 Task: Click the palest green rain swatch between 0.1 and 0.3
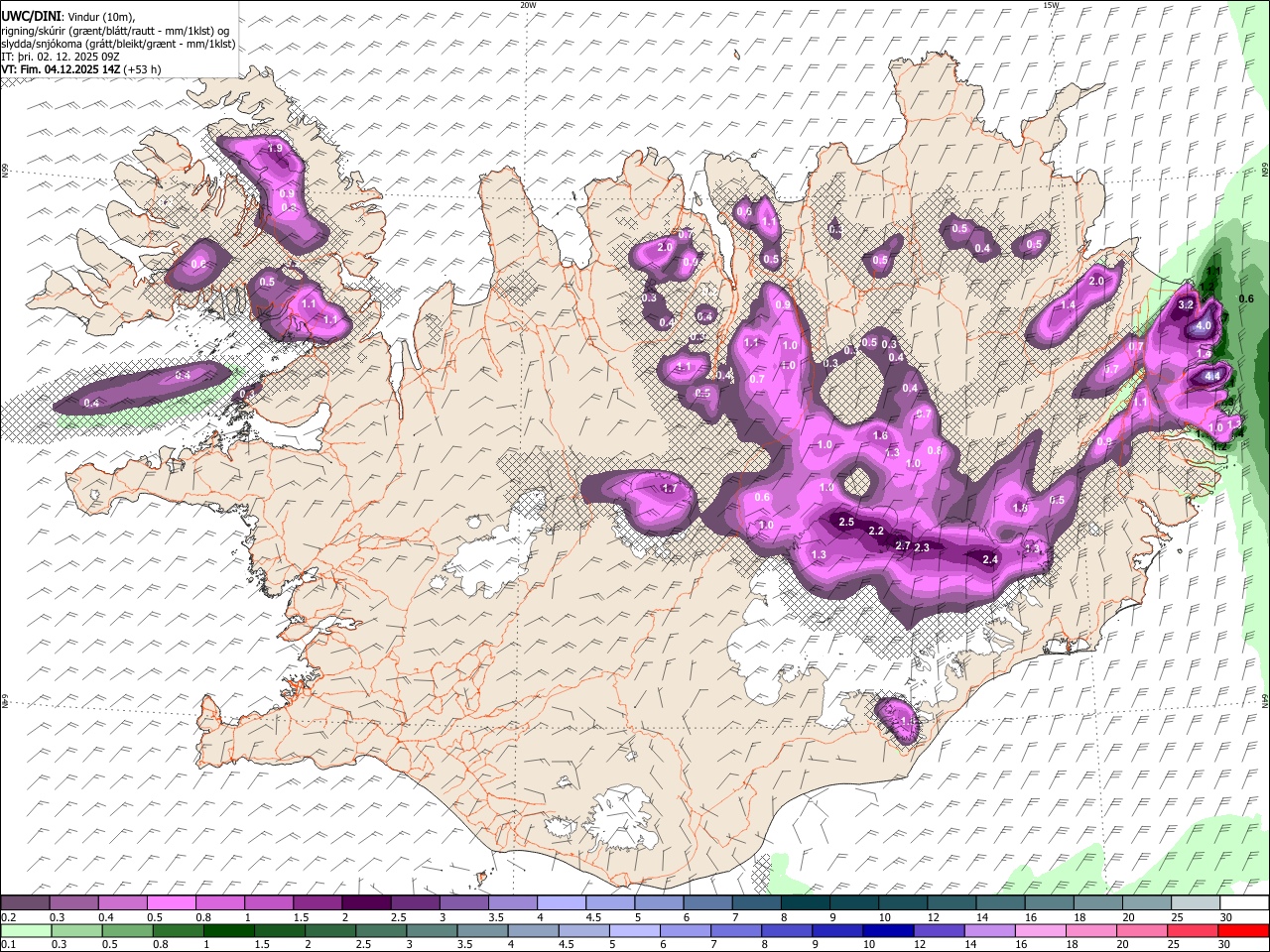25,931
